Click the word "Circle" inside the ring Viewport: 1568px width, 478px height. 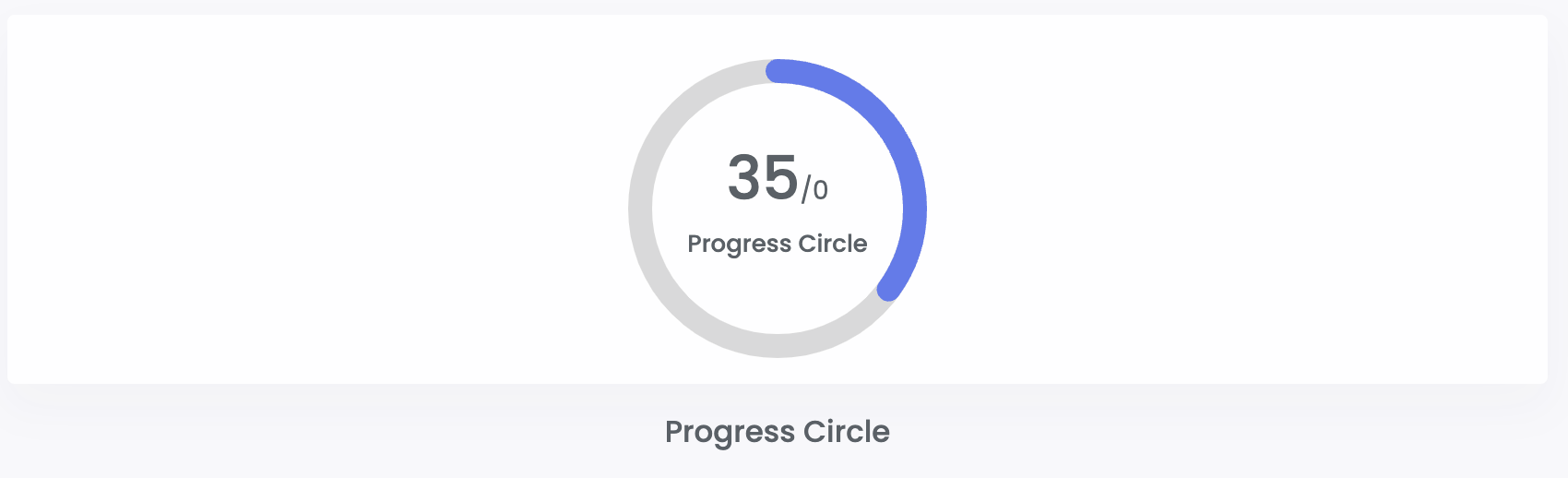tap(833, 244)
